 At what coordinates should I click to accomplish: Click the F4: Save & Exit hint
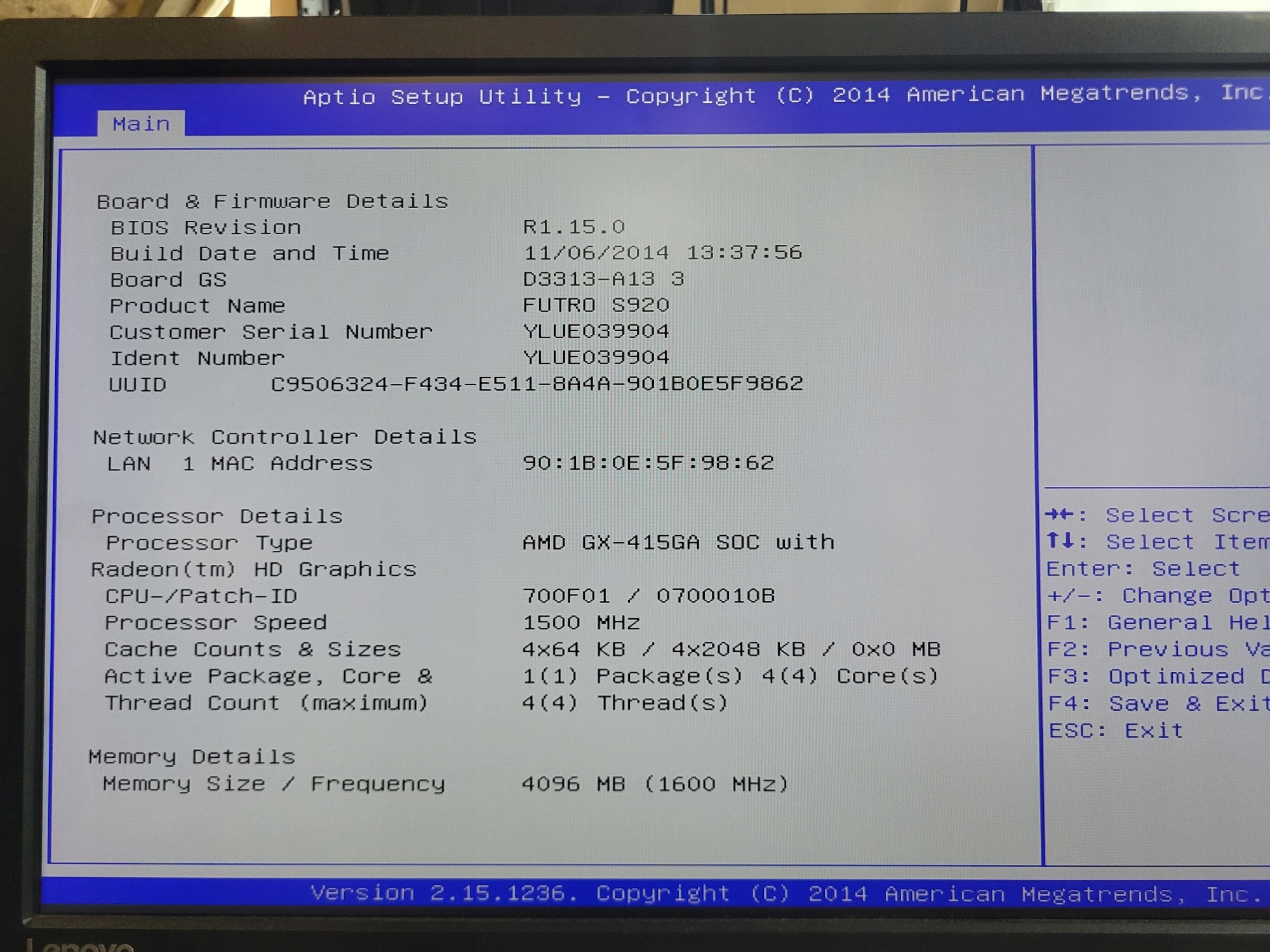point(1157,704)
